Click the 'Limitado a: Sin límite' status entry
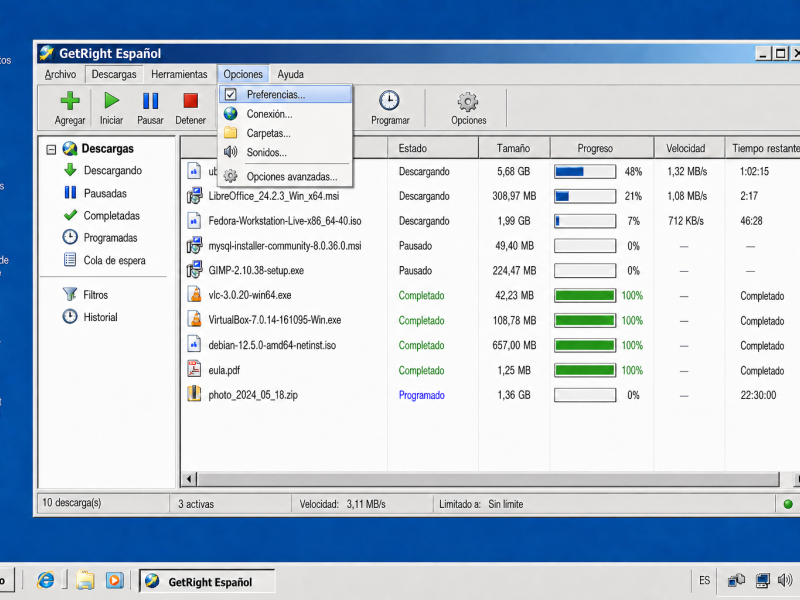The image size is (800, 600). (x=481, y=504)
